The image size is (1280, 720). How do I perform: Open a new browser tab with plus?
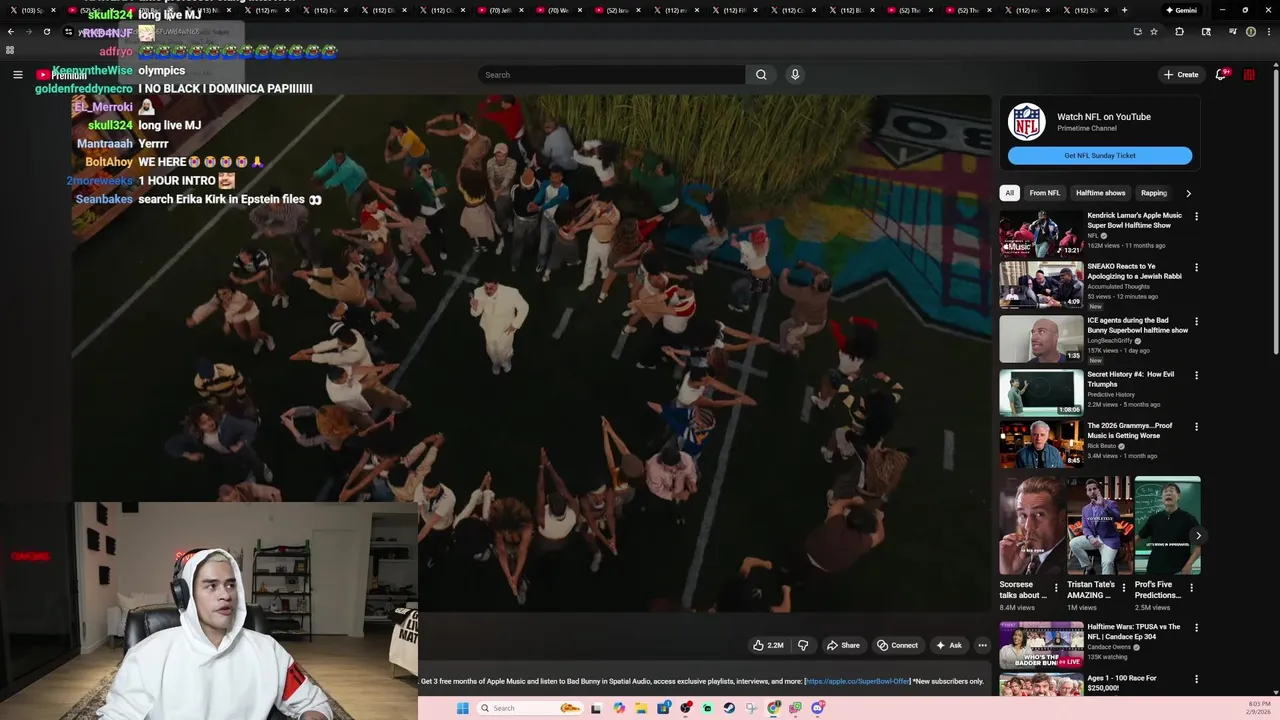(x=1124, y=10)
